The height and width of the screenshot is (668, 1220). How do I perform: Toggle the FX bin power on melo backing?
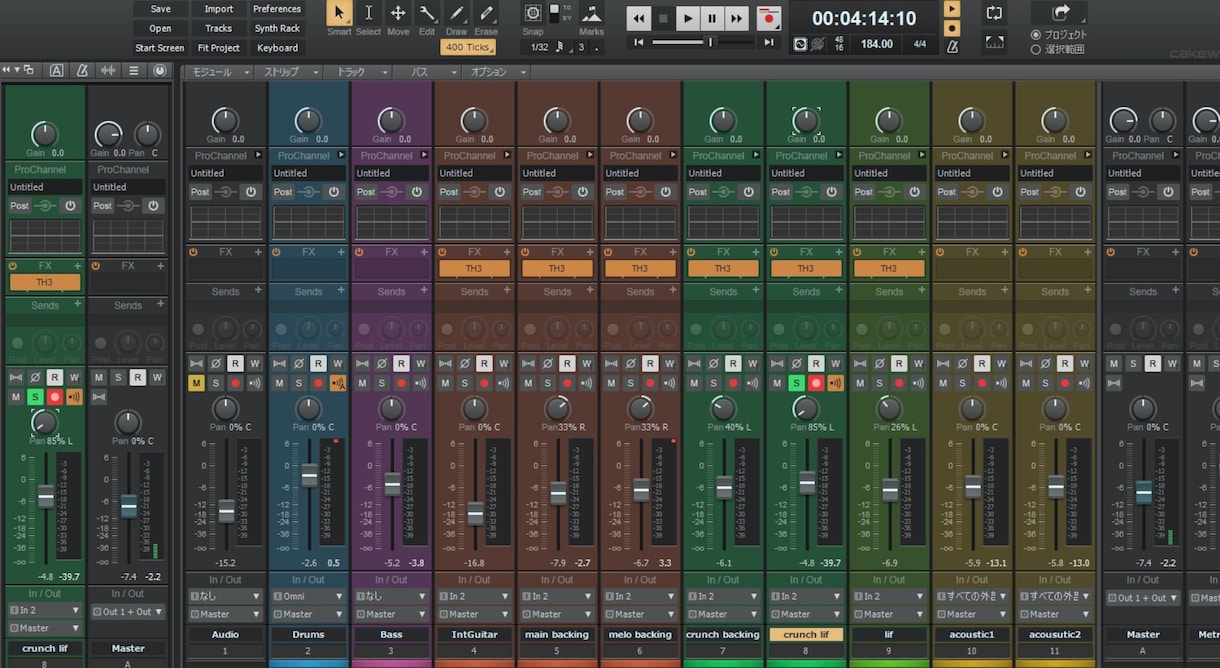(x=607, y=253)
